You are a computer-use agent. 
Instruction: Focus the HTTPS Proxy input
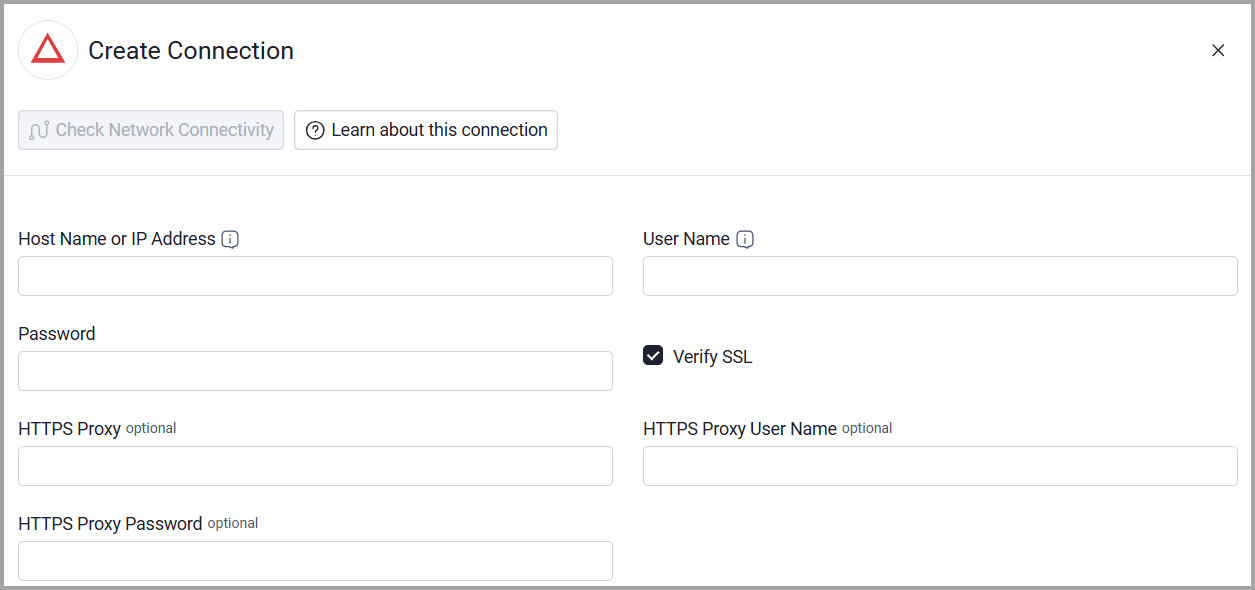[x=315, y=466]
